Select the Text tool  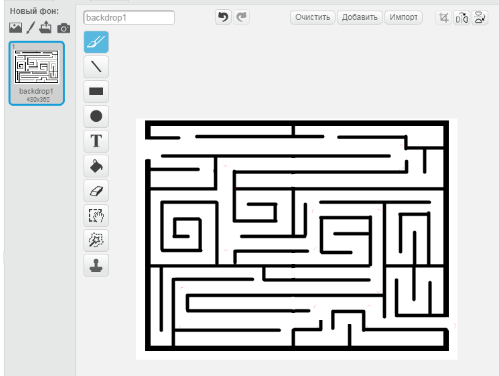(96, 141)
